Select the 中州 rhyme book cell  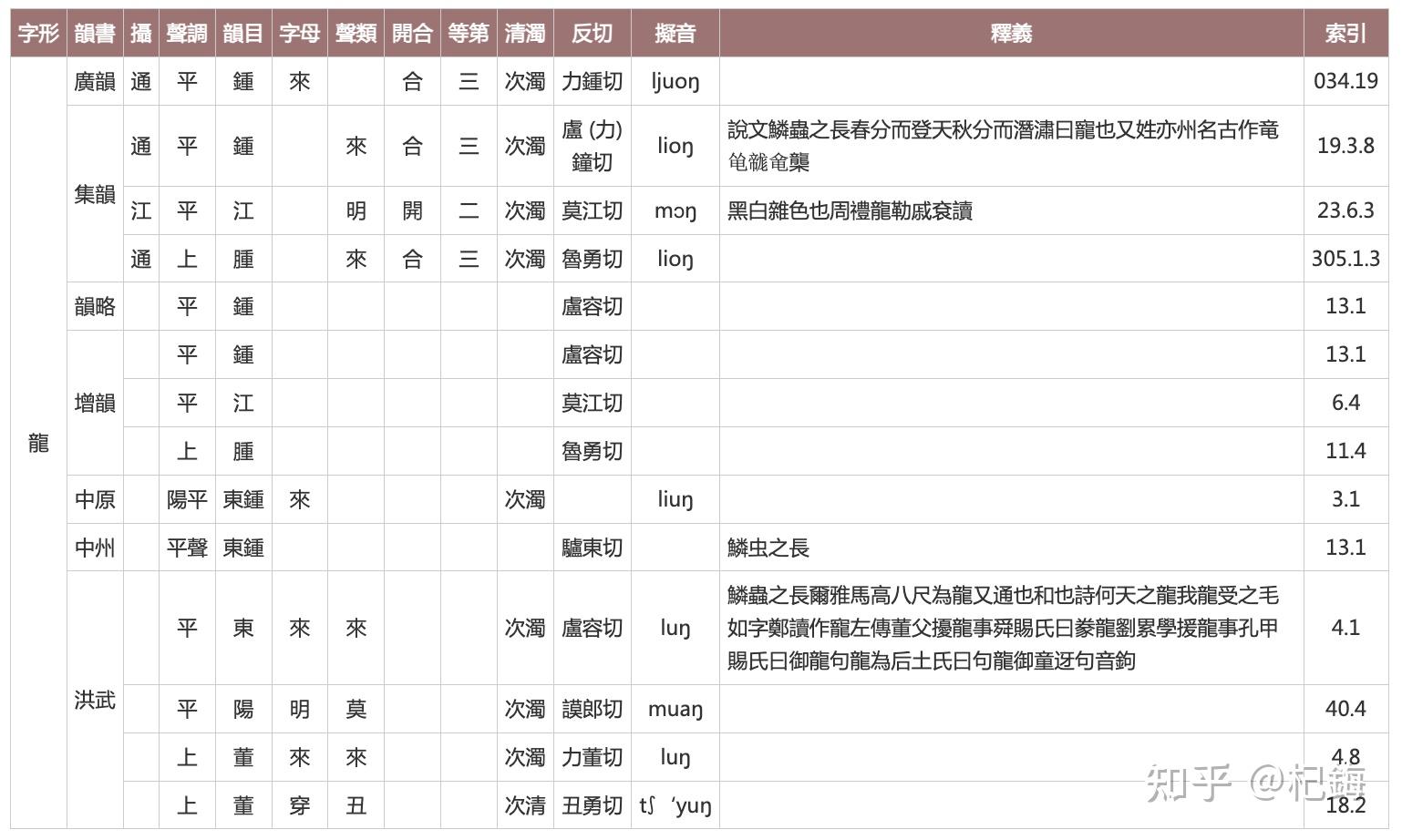coord(95,548)
